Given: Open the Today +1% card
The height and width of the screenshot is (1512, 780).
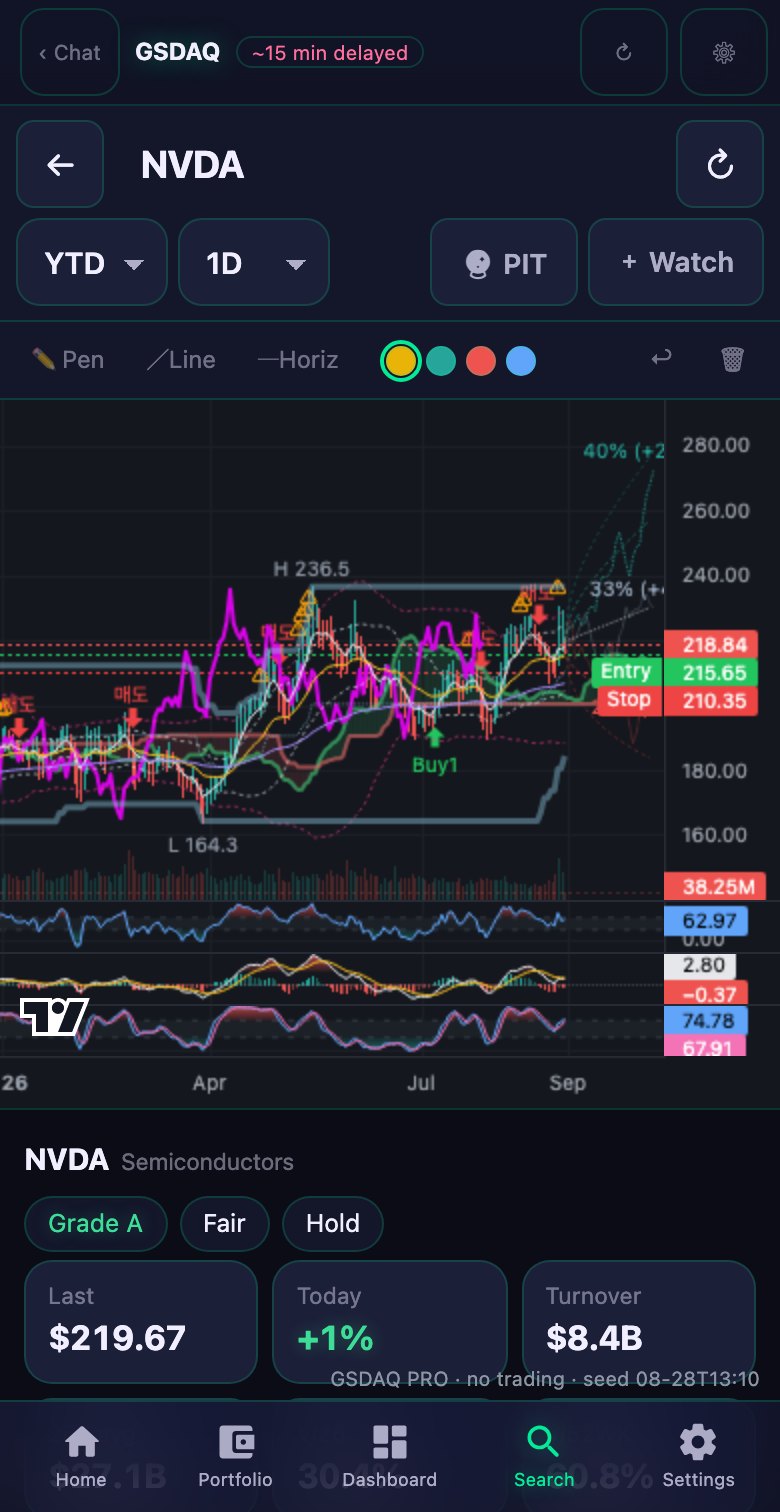Looking at the screenshot, I should click(390, 1322).
